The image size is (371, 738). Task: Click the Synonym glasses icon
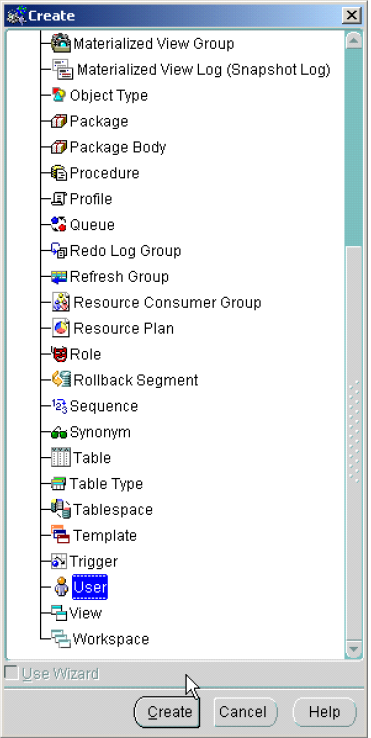59,433
